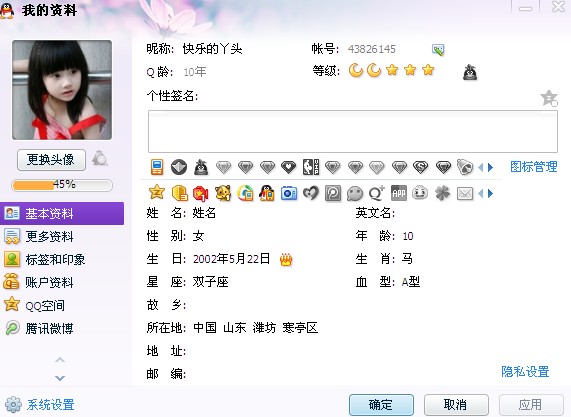Click the 45% profile completion bar
This screenshot has width=571, height=417.
62,185
